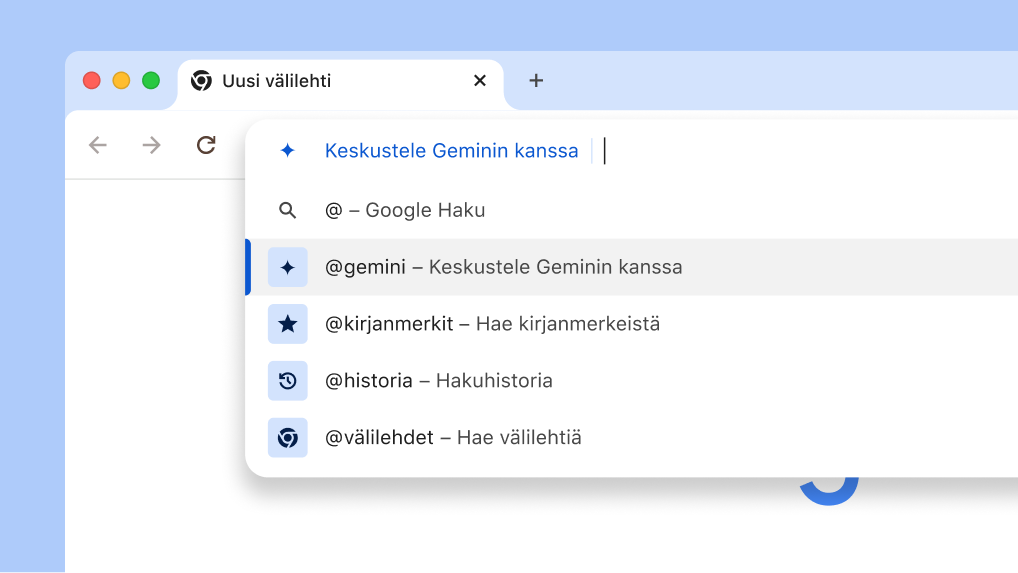Minimize the window with the yellow button

pos(121,80)
